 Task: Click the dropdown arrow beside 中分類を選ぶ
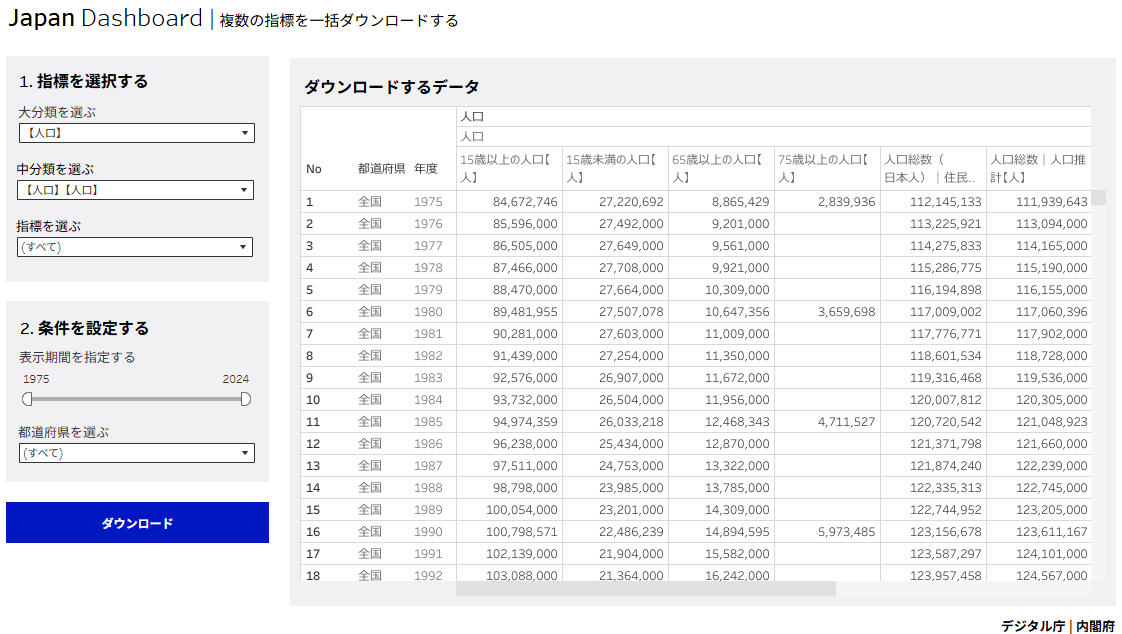pyautogui.click(x=246, y=189)
